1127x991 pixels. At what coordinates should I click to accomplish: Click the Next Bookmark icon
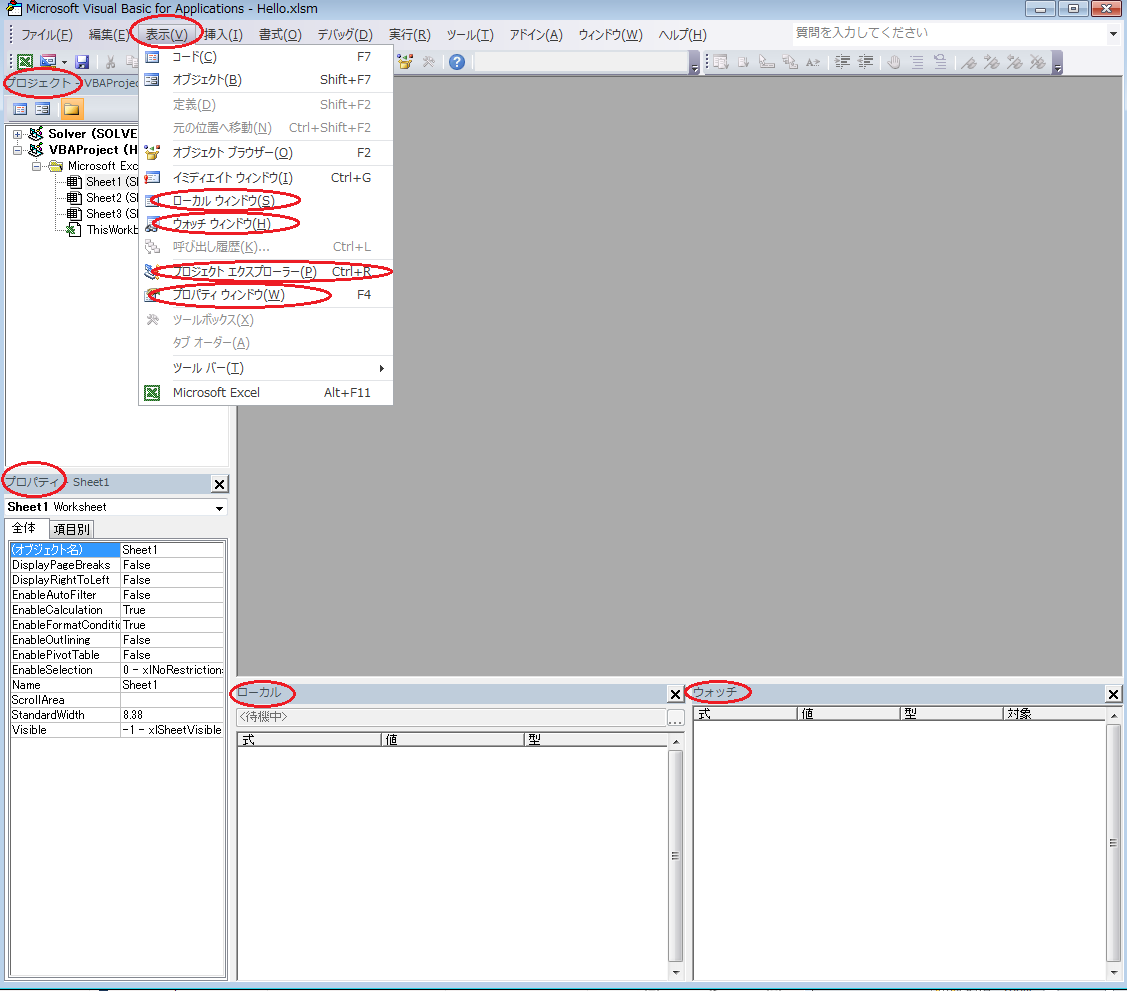coord(991,62)
